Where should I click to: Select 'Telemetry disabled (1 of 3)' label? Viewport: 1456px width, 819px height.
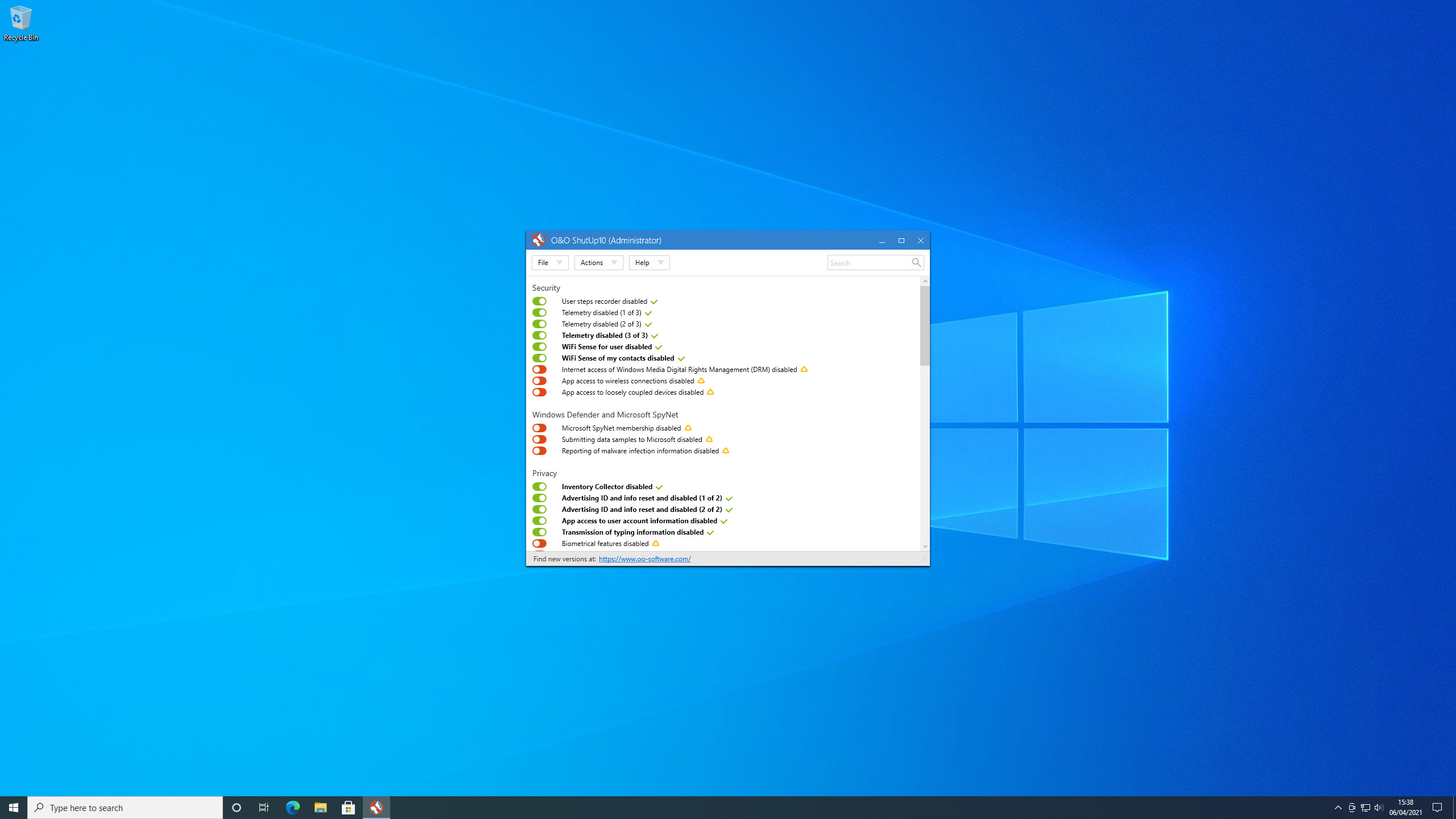tap(601, 313)
